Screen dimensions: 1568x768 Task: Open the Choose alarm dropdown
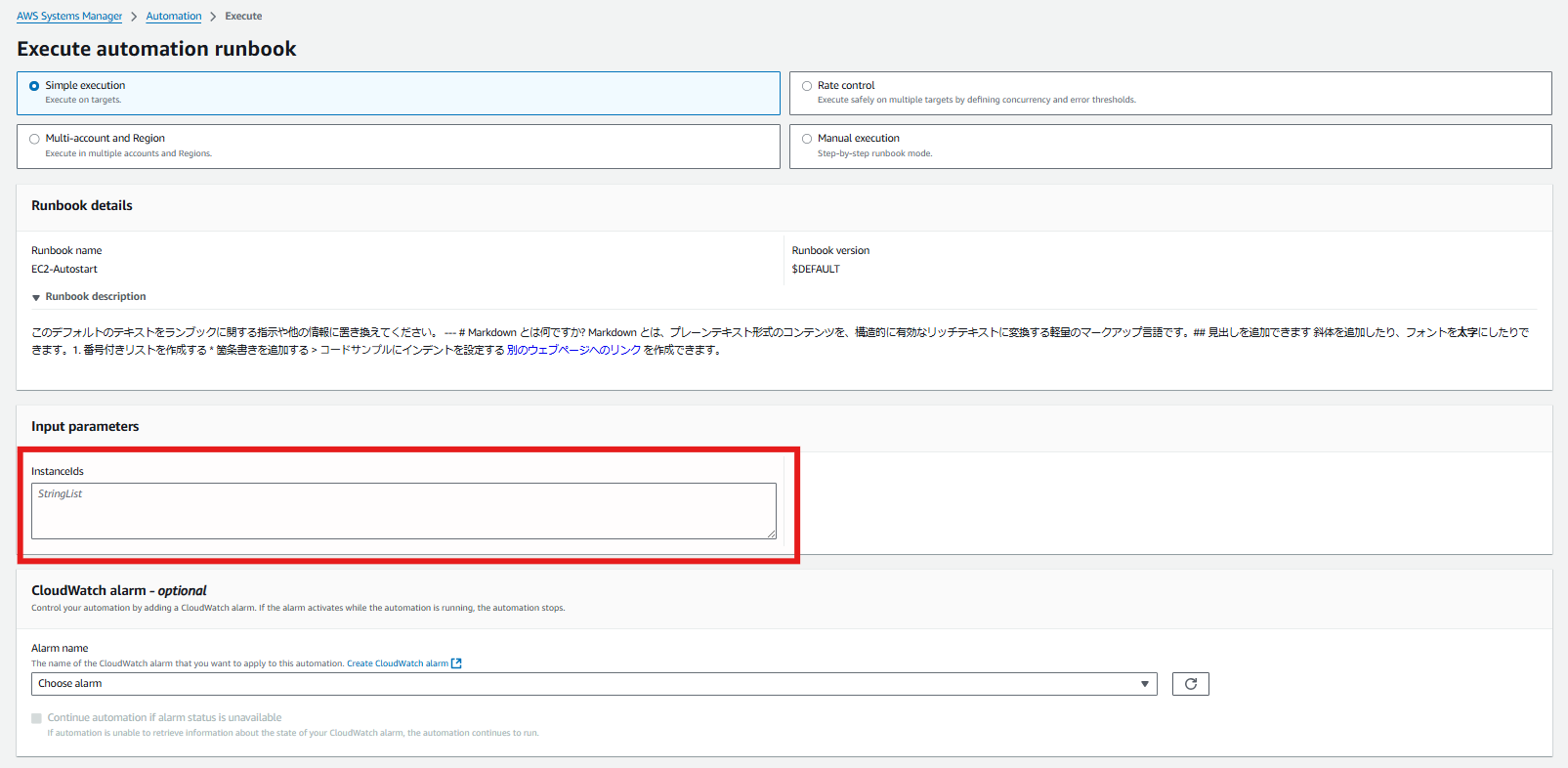pyautogui.click(x=586, y=684)
